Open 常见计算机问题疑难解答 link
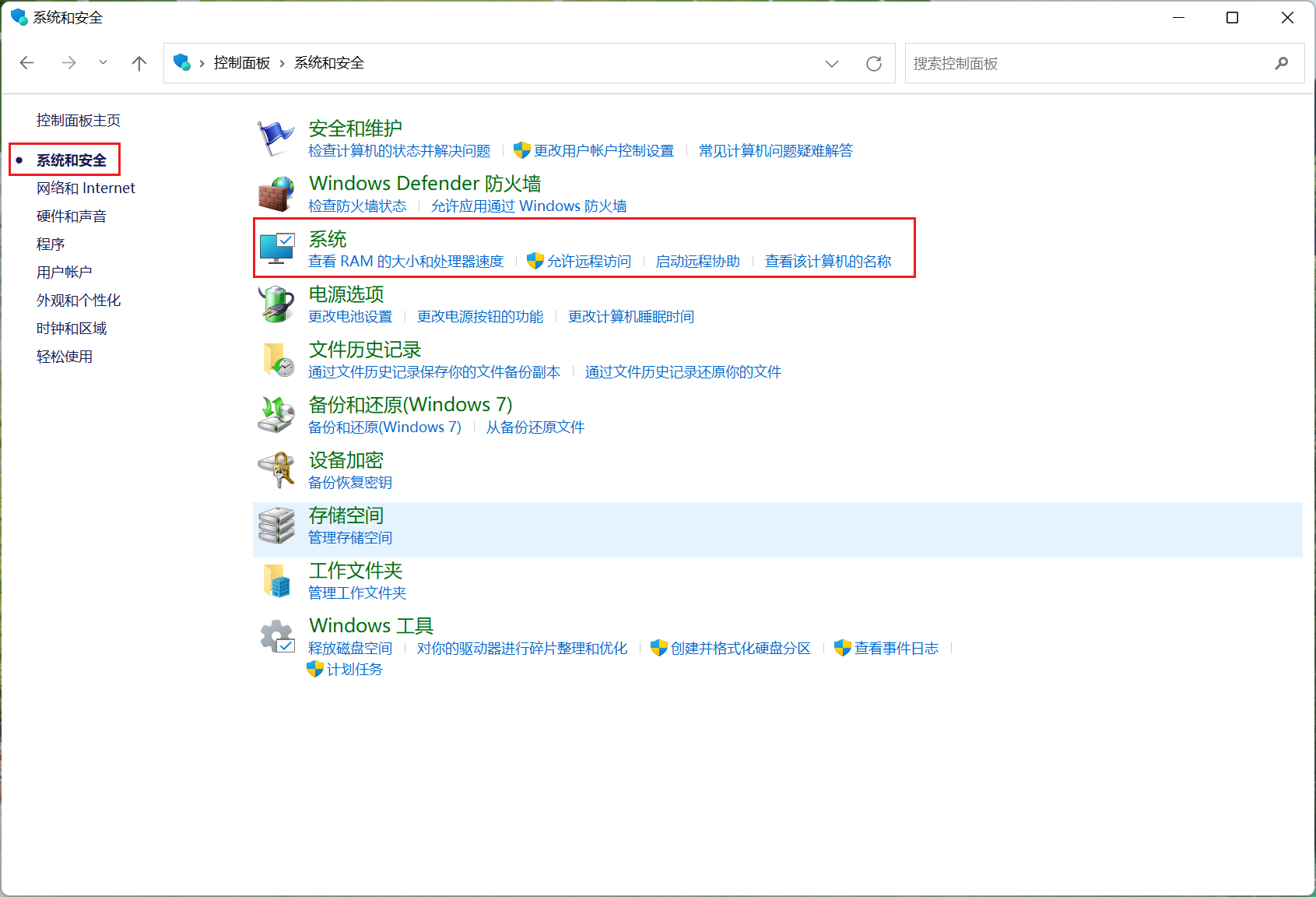Viewport: 1316px width, 897px height. coord(776,150)
